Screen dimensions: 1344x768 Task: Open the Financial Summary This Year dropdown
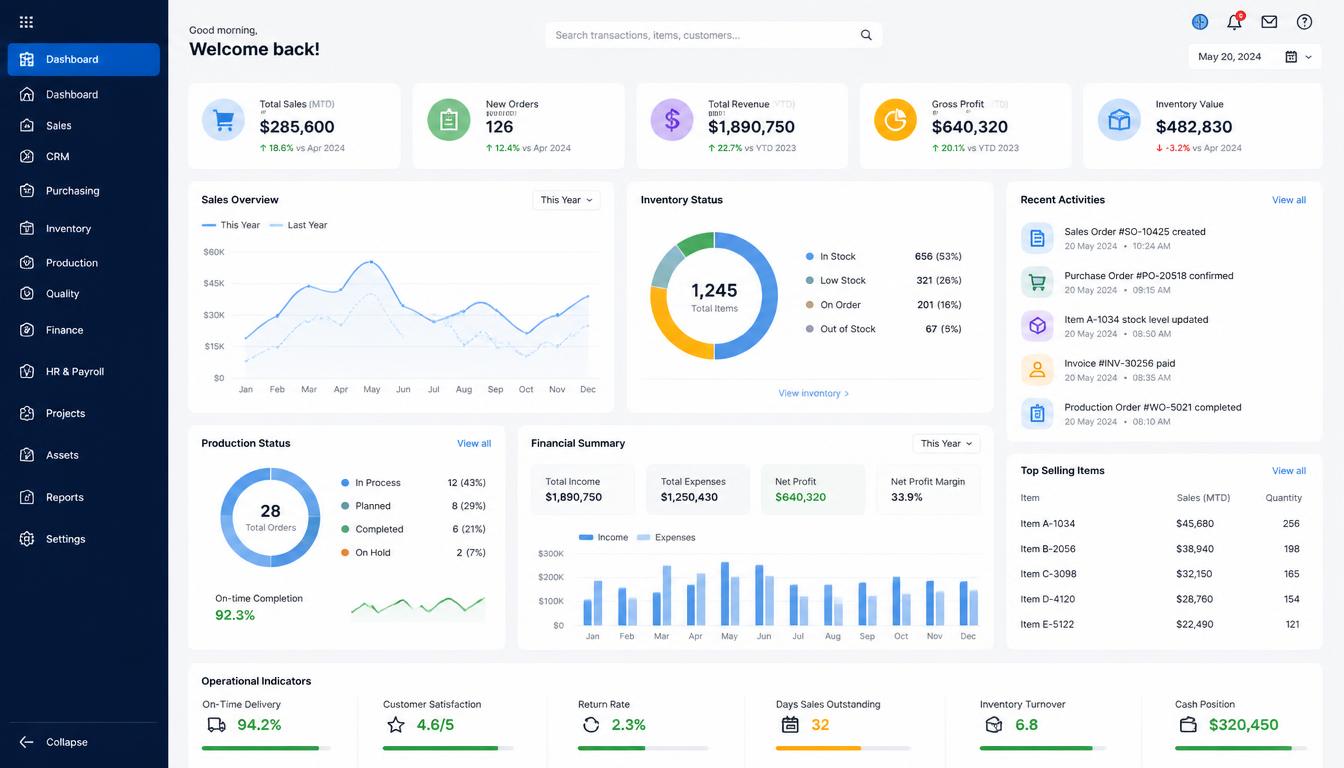946,443
